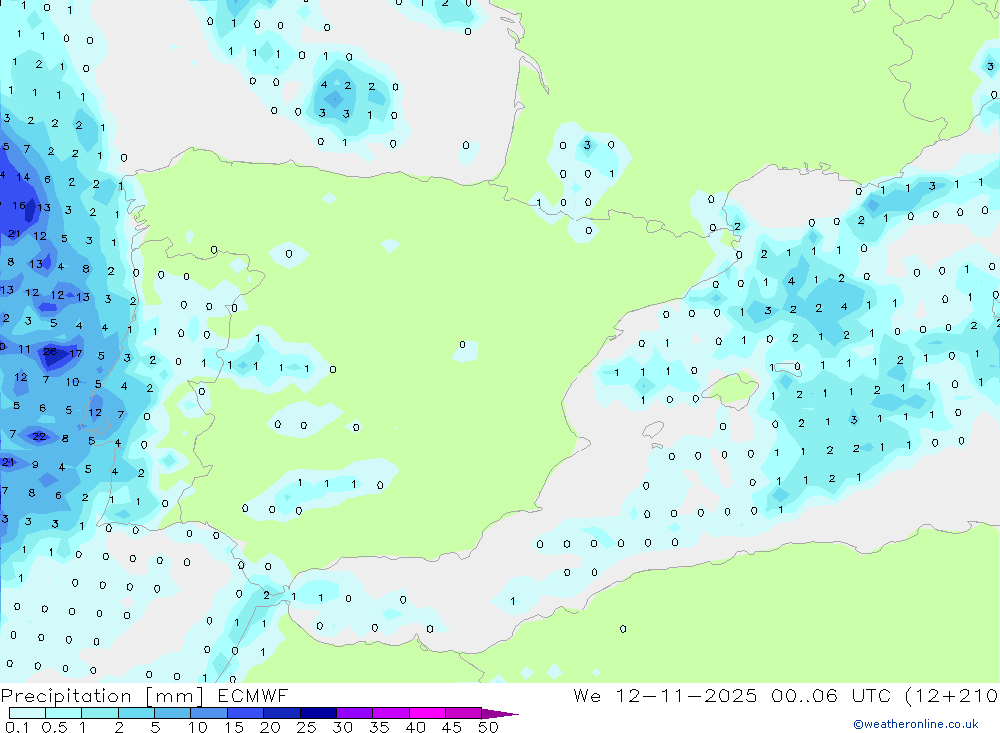Image resolution: width=1000 pixels, height=733 pixels.
Task: Click the '11' precipitation value on the map
Action: [24, 349]
